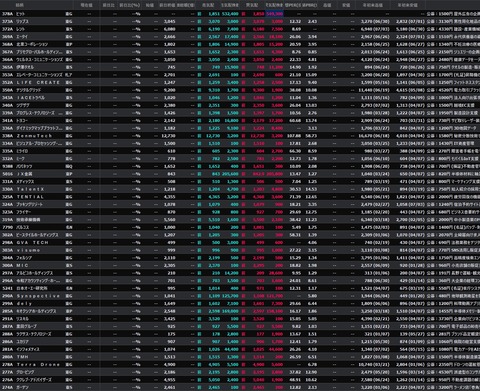The height and width of the screenshot is (391, 480).
Task: Click the red order icon in Synspective row
Action: point(243,296)
